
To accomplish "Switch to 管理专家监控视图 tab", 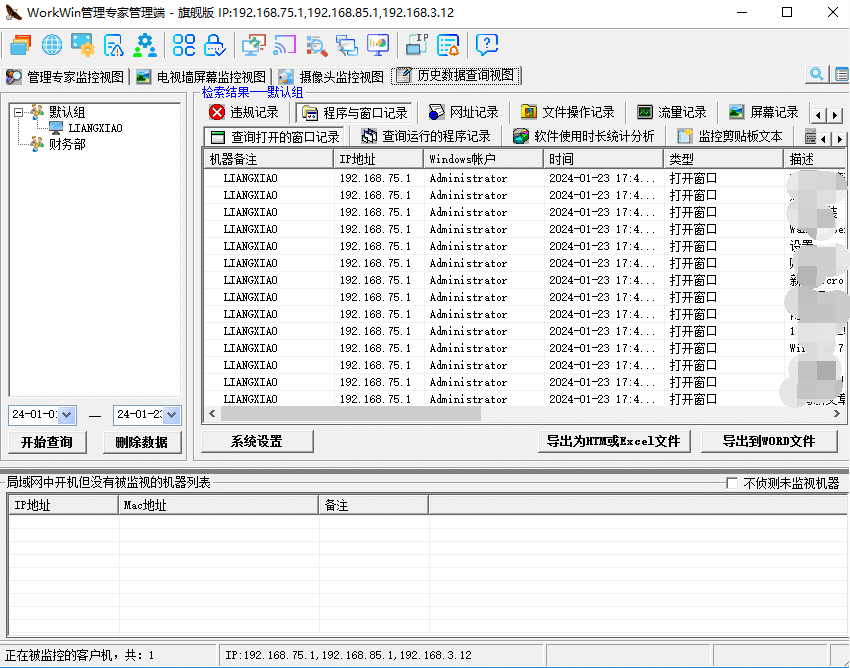I will tap(66, 77).
